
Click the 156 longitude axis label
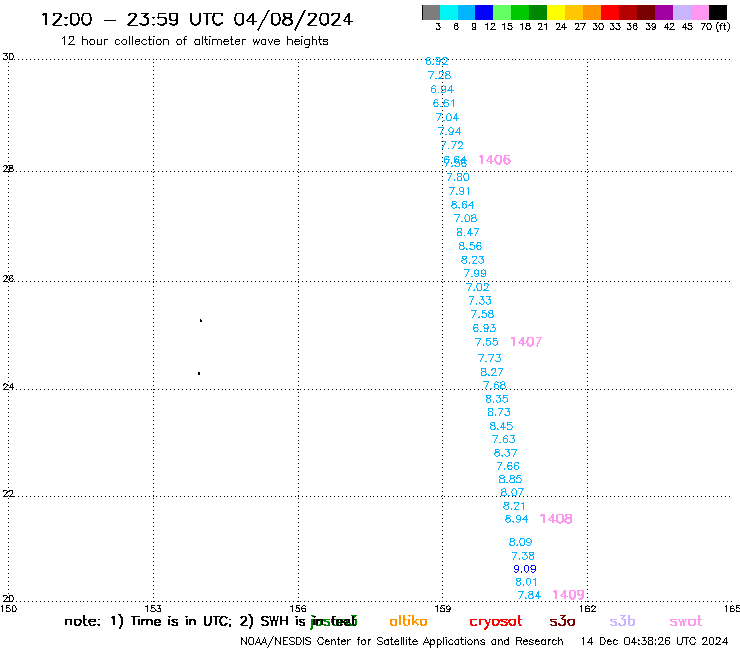click(298, 609)
